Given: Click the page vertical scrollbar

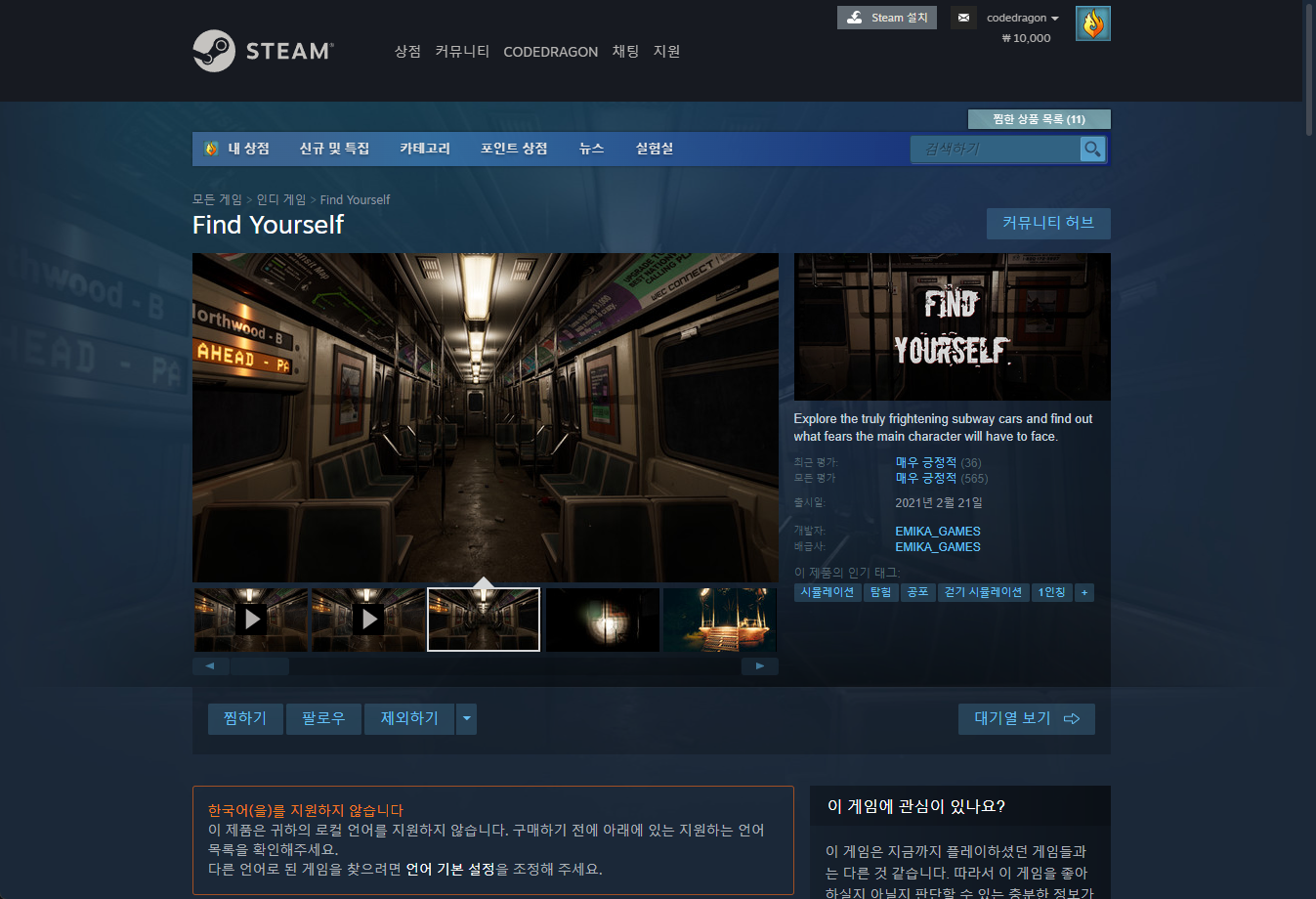Looking at the screenshot, I should pyautogui.click(x=1309, y=68).
